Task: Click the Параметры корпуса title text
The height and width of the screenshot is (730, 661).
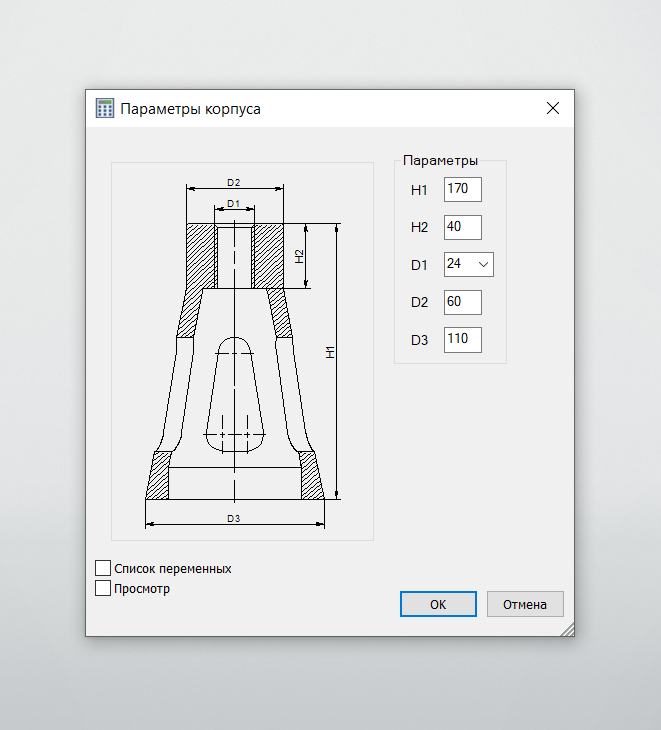Action: coord(190,109)
